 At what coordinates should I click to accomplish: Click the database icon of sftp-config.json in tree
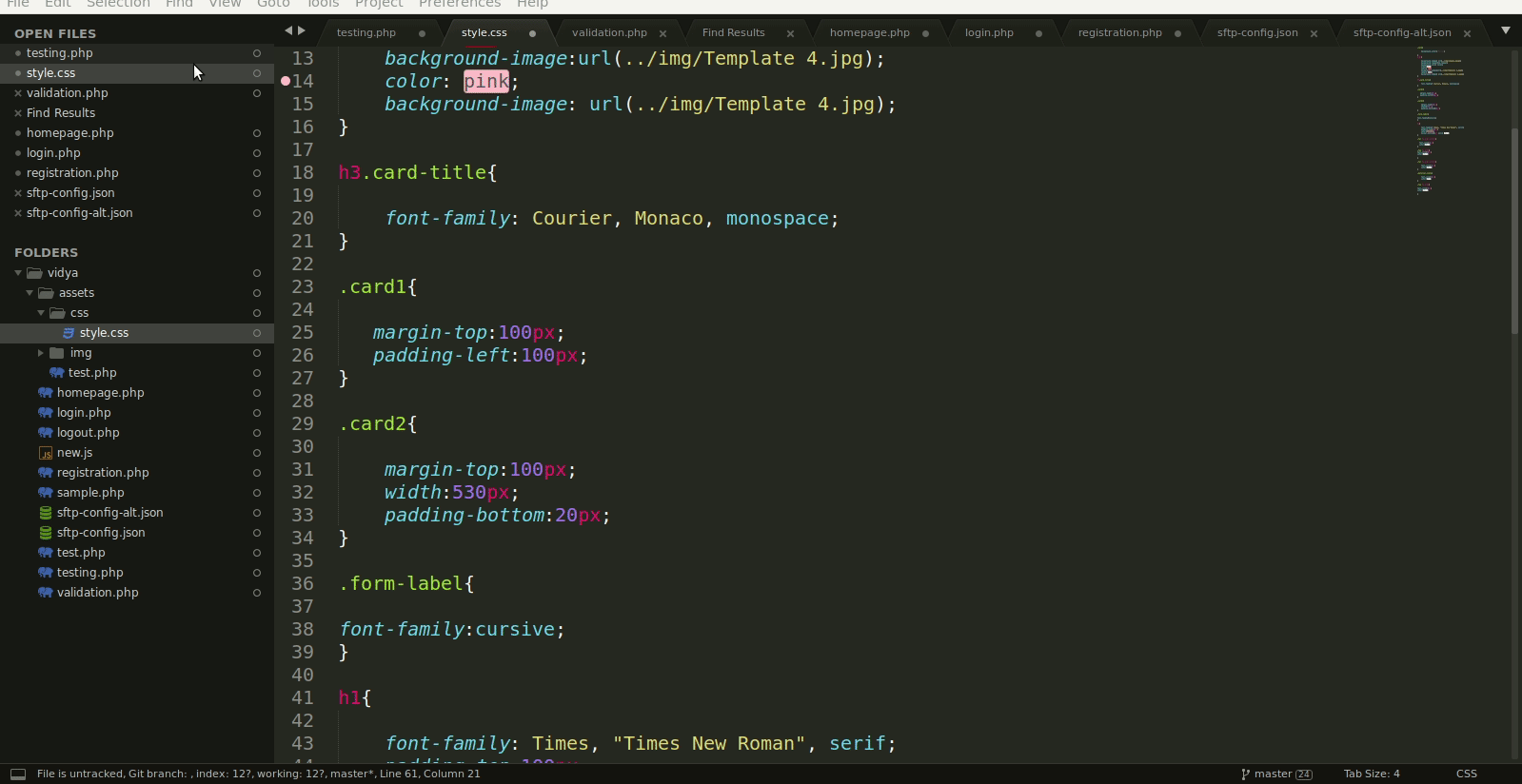pos(46,533)
